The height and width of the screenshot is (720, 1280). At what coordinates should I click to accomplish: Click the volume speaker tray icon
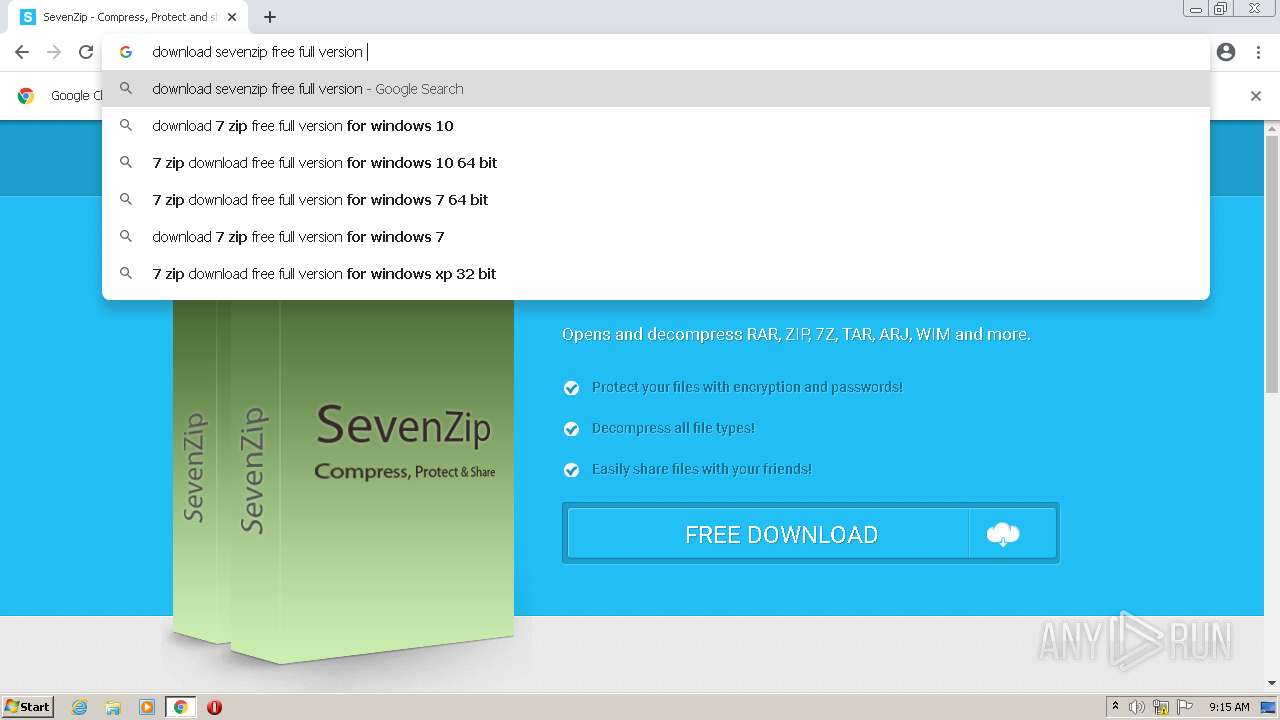(1137, 707)
